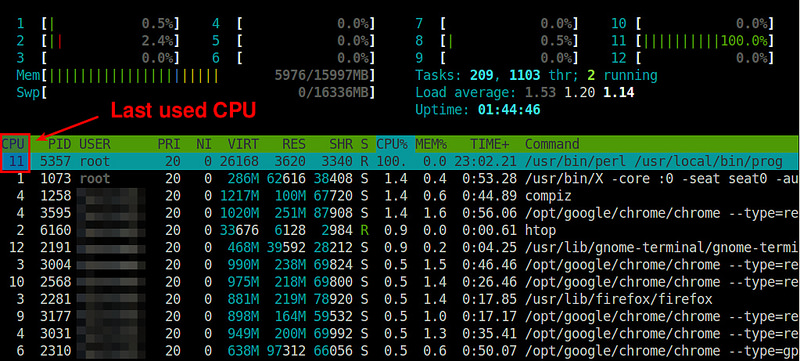Click the CPU 9 meter

coord(496,58)
